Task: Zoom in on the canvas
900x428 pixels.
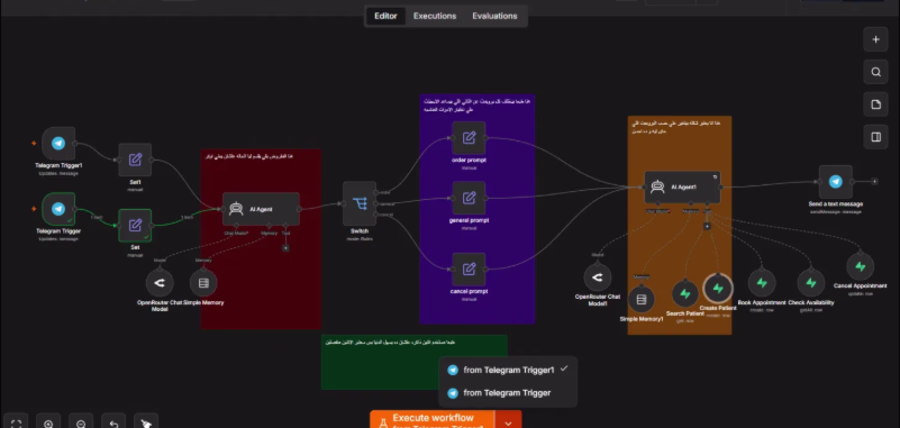Action: coord(48,423)
